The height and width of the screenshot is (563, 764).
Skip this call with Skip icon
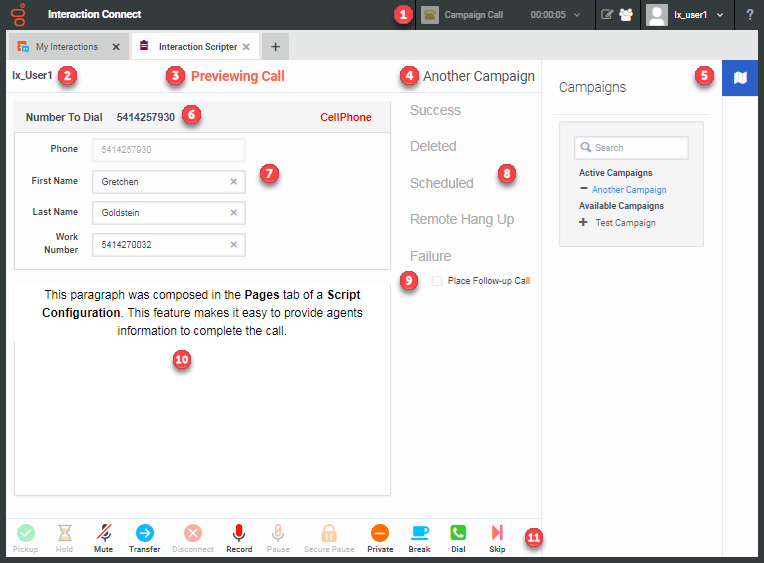pyautogui.click(x=497, y=534)
